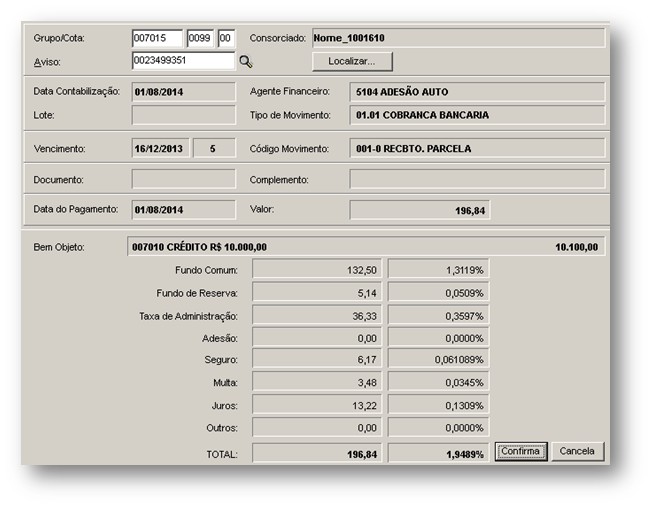Focus the Grupo field containing 007015

(157, 38)
